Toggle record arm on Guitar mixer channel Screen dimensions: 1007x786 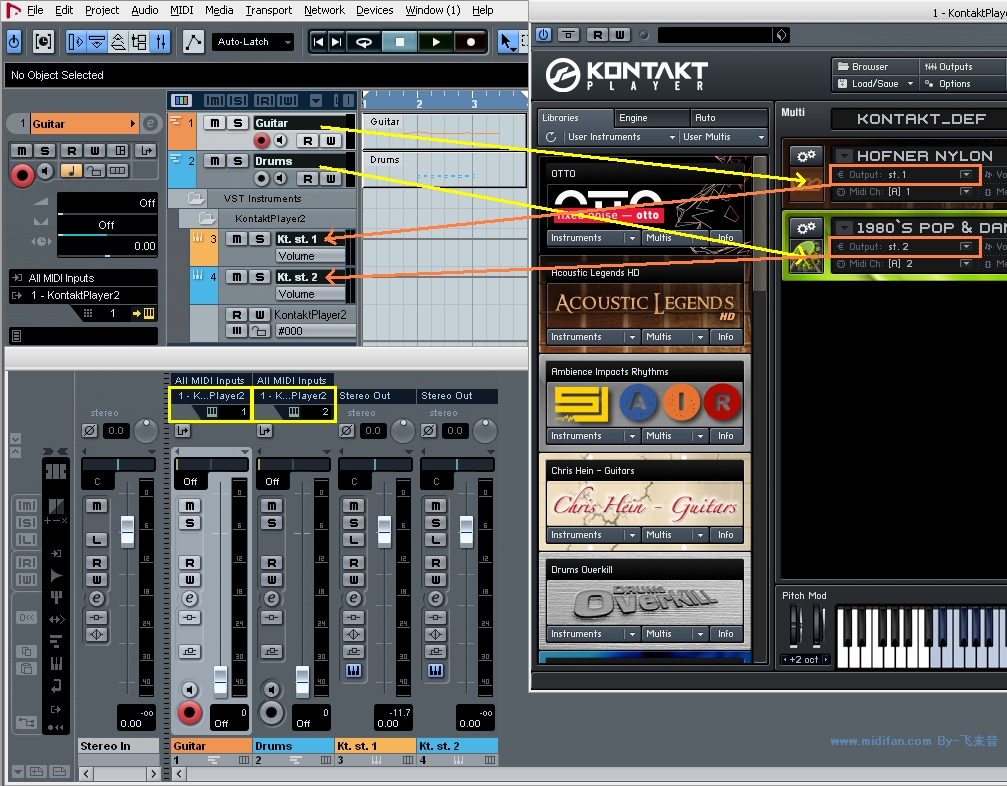(x=189, y=713)
